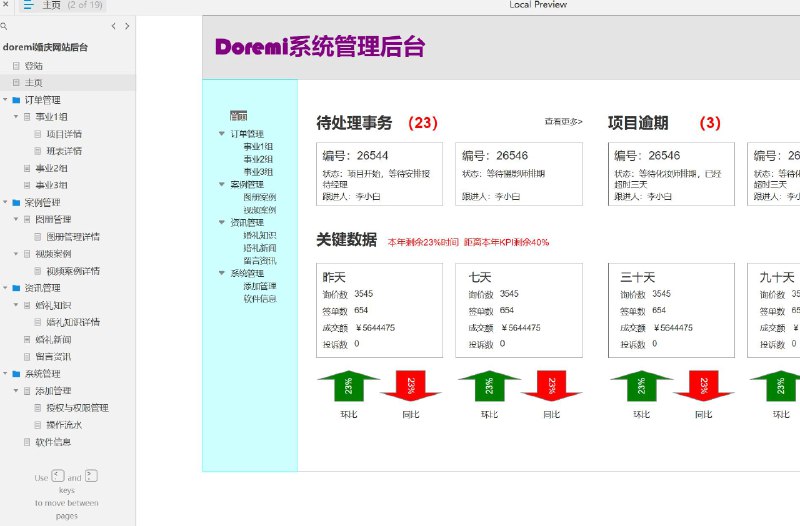The image size is (800, 526).
Task: Collapse 案例管理 in the cyan preview menu
Action: tap(221, 184)
